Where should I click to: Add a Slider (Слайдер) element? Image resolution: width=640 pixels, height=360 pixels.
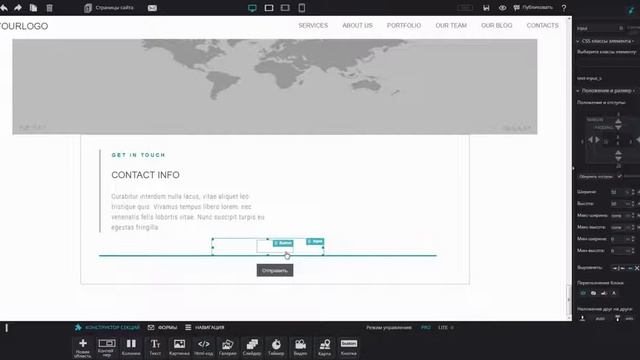252,348
